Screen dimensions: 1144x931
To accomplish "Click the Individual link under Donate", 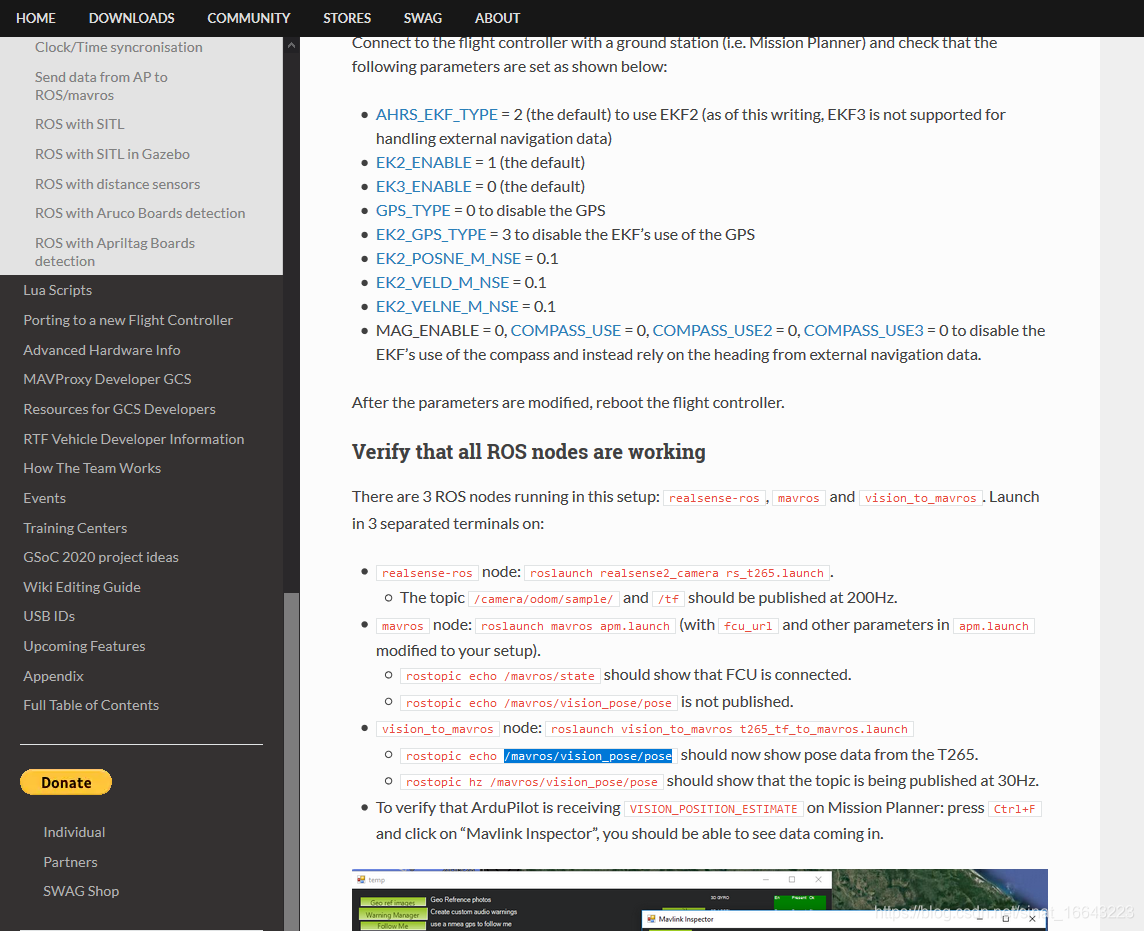I will tap(74, 833).
